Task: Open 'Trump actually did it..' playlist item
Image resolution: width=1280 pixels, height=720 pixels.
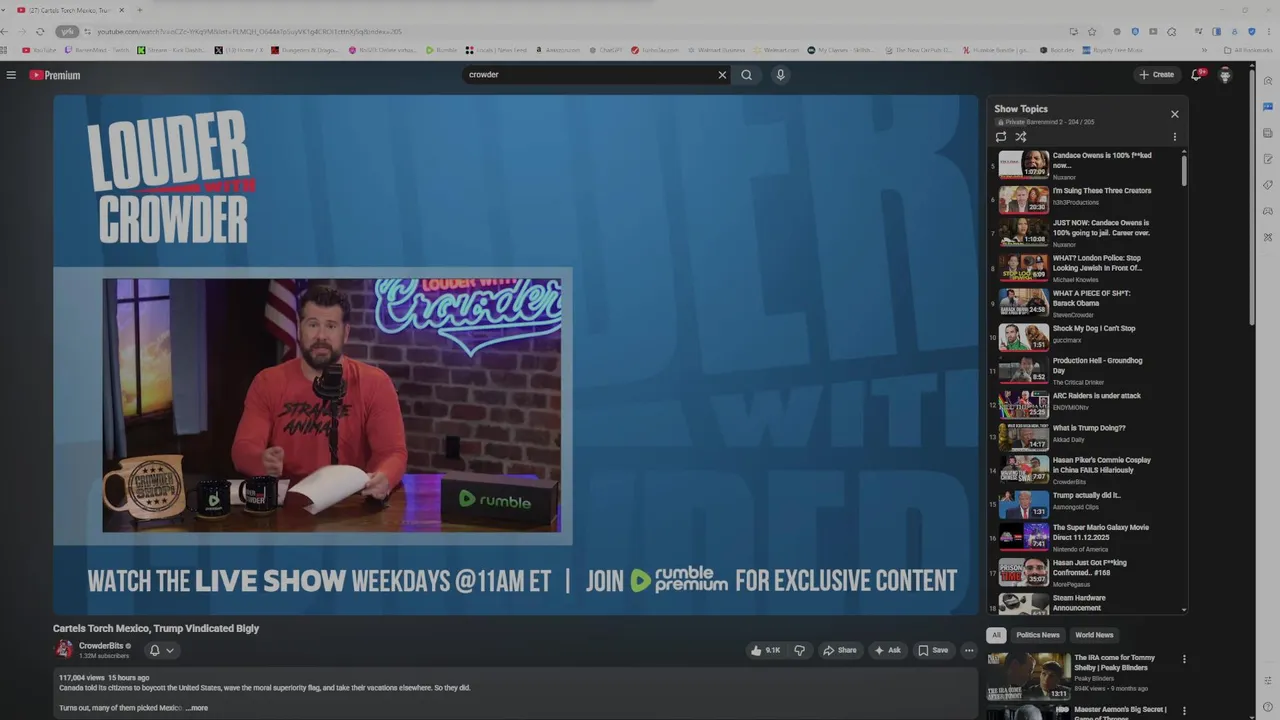Action: [x=1088, y=503]
